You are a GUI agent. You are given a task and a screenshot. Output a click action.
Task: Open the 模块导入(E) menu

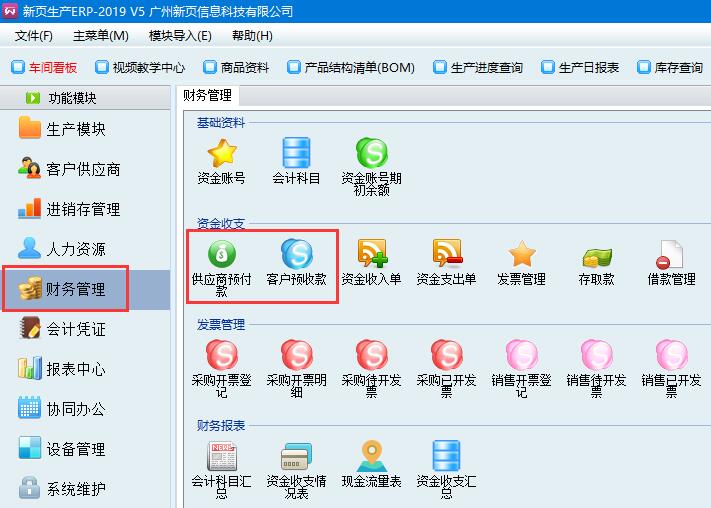pyautogui.click(x=180, y=36)
